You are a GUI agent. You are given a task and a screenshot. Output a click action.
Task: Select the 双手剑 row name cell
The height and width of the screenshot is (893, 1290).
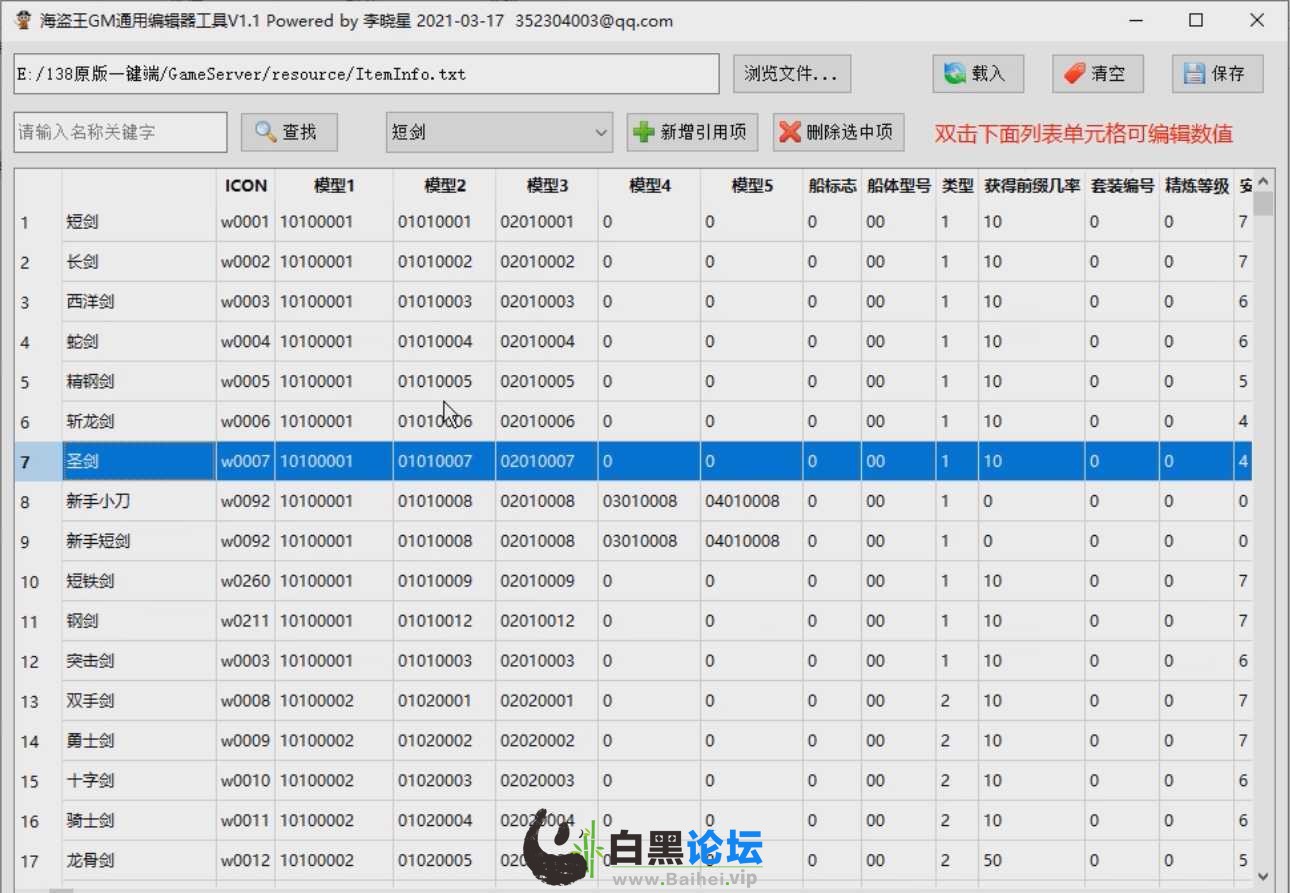139,701
